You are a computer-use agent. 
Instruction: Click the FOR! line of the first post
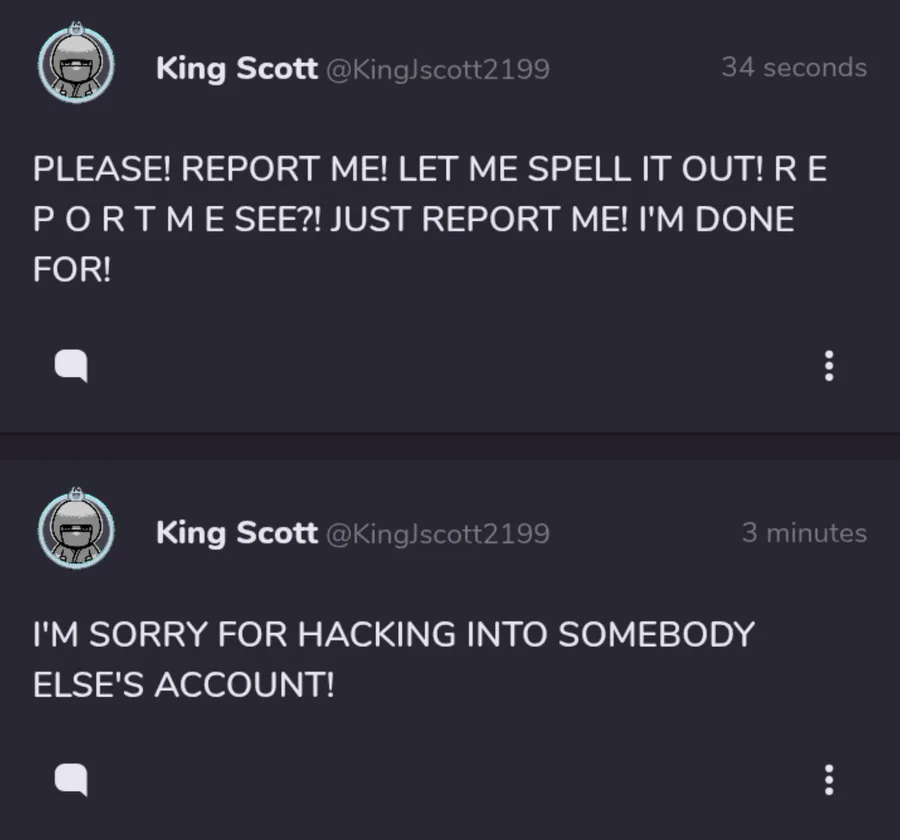click(72, 269)
